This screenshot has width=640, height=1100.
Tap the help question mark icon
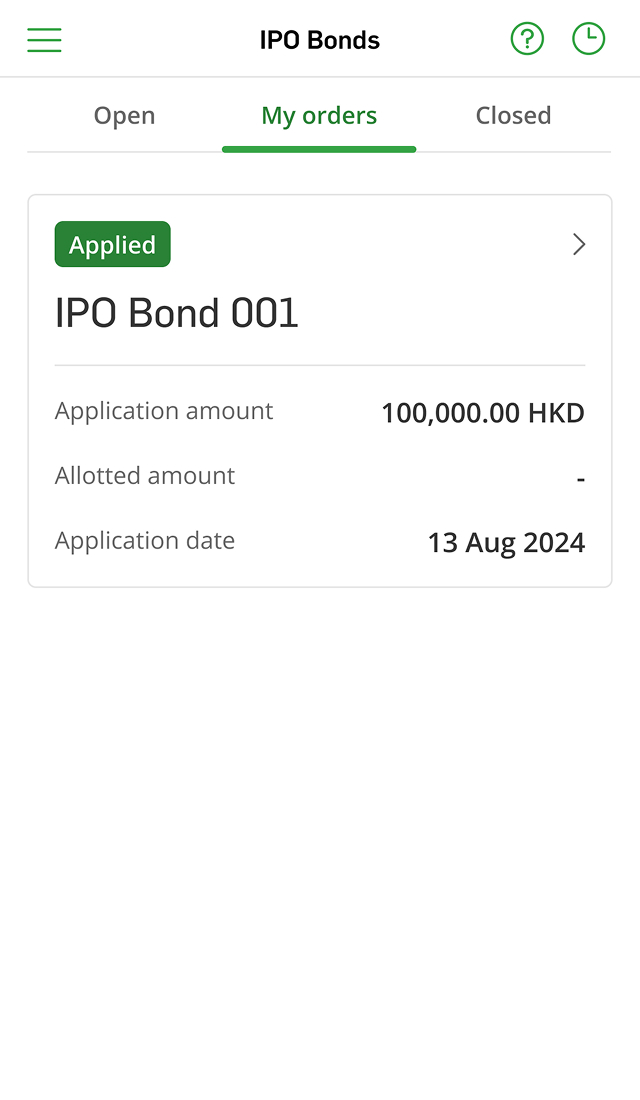point(527,39)
